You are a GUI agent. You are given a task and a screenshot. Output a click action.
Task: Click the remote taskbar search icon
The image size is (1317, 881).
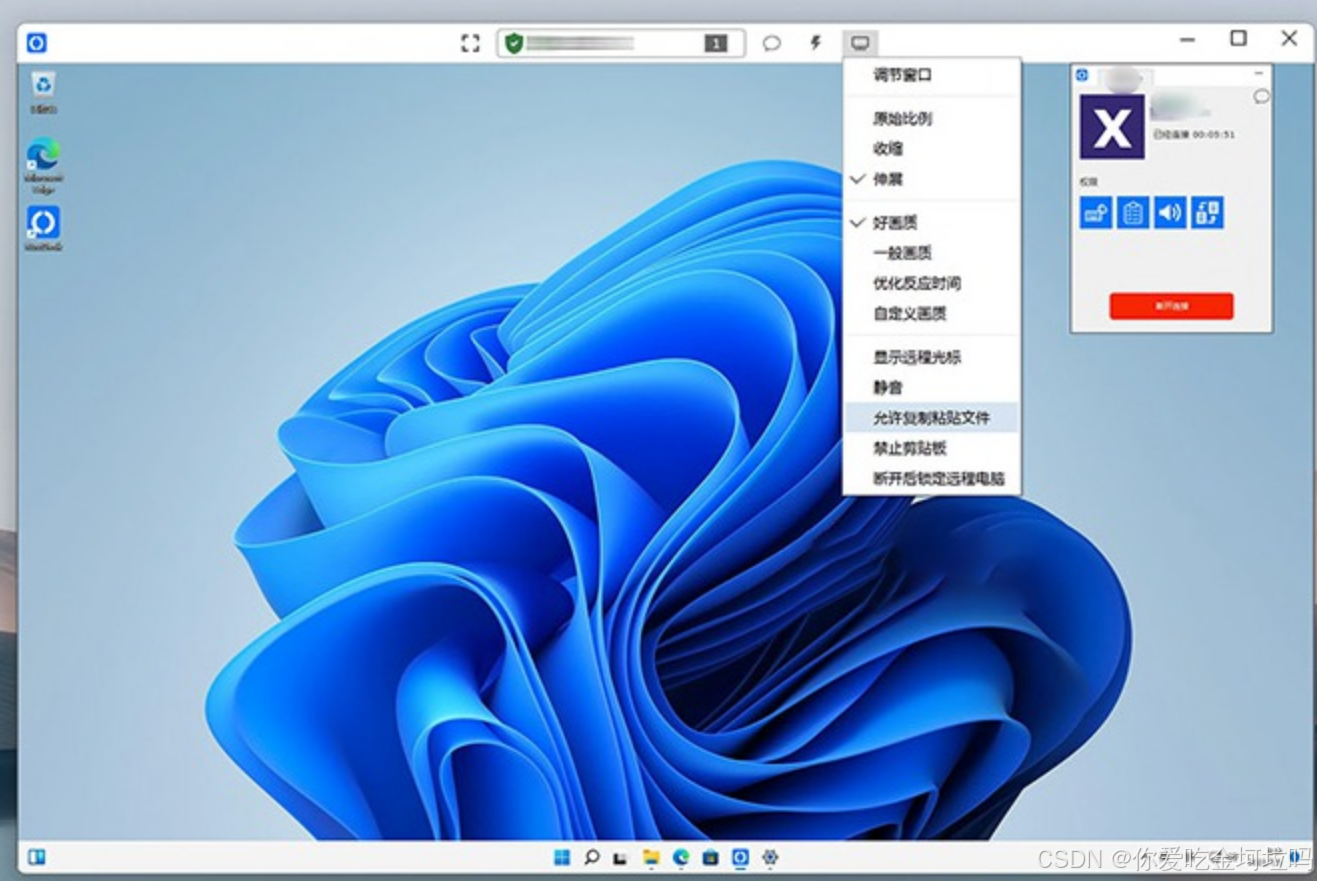tap(592, 857)
